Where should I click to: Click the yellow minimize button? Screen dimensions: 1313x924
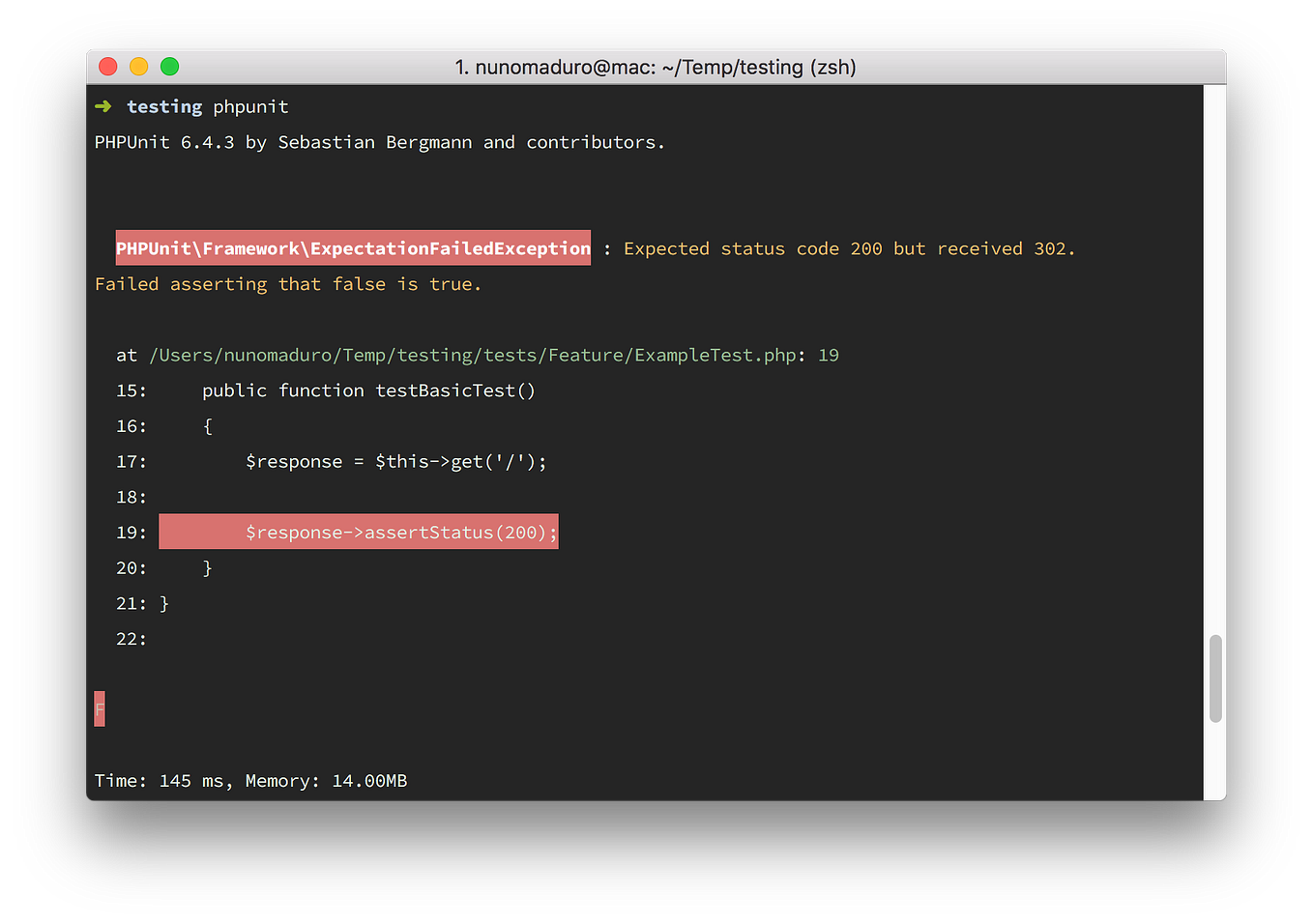[138, 67]
